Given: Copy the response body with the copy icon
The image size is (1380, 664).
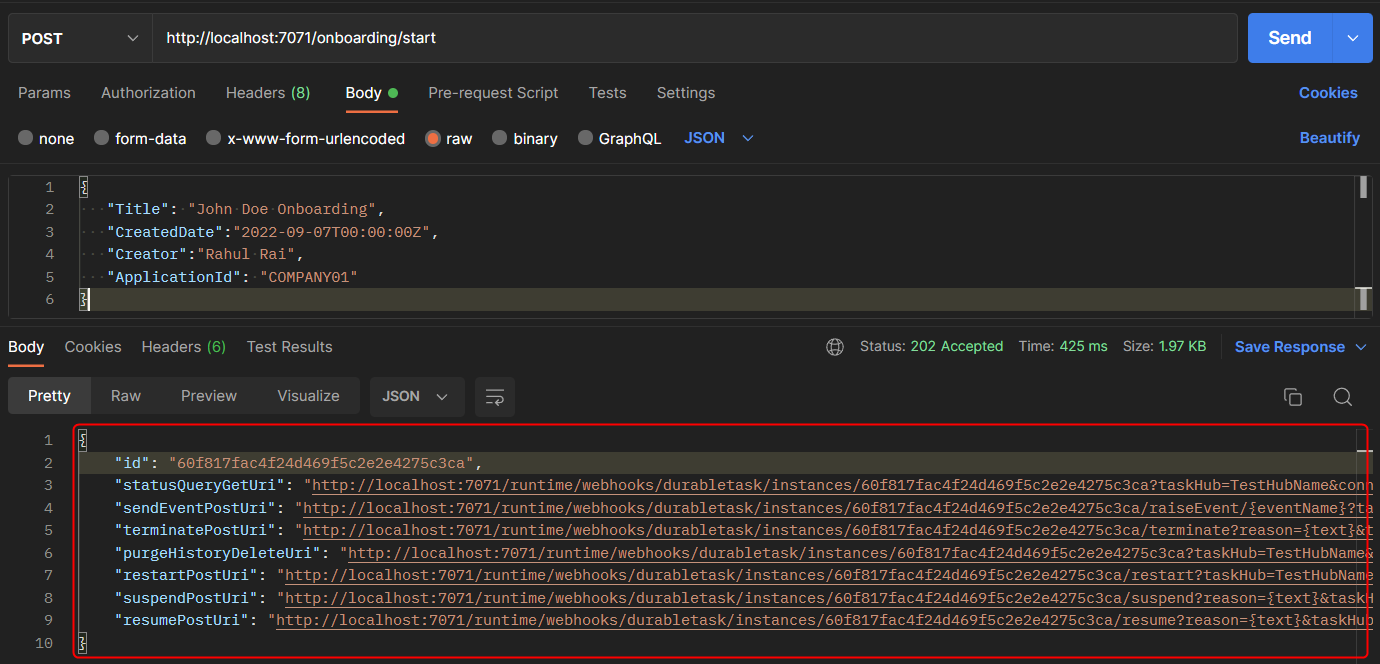Looking at the screenshot, I should click(1293, 397).
